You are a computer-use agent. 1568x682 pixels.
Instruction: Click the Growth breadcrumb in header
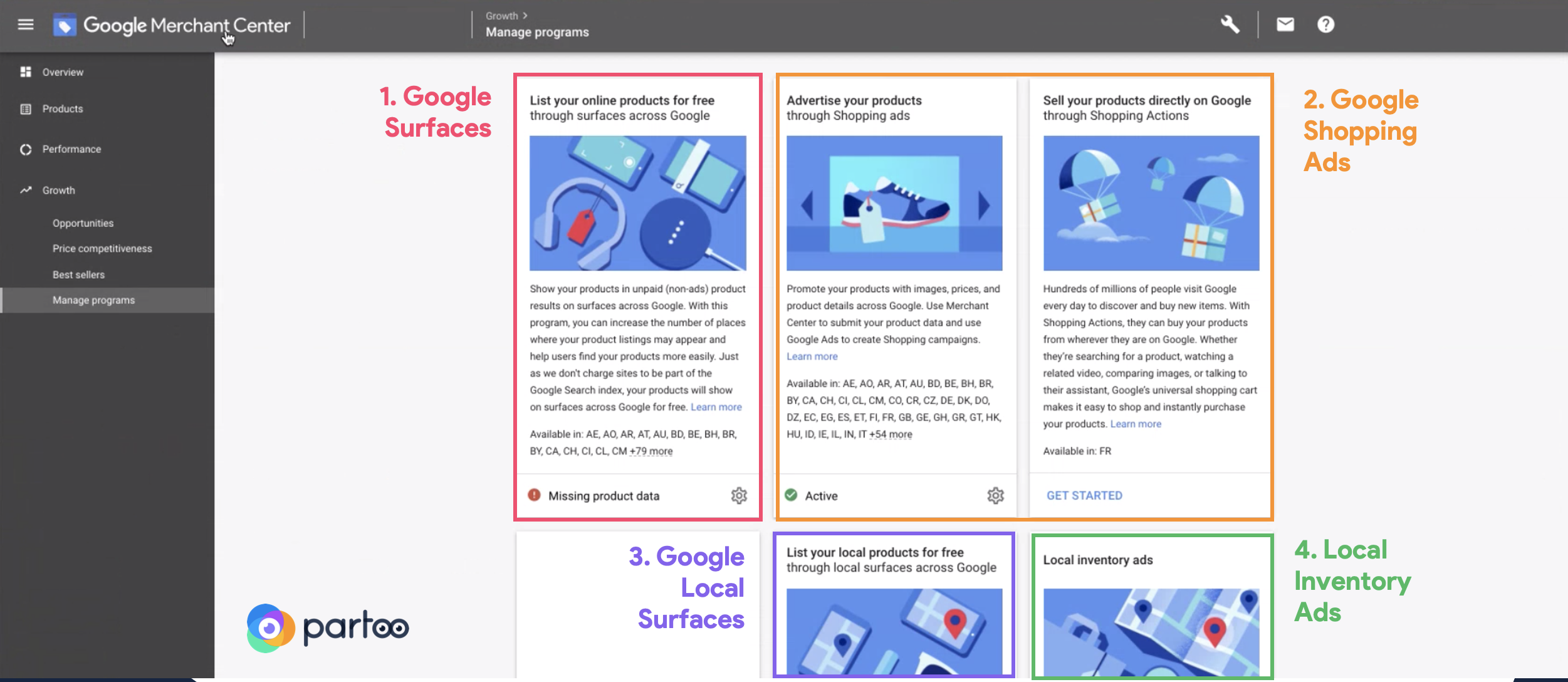(x=502, y=16)
